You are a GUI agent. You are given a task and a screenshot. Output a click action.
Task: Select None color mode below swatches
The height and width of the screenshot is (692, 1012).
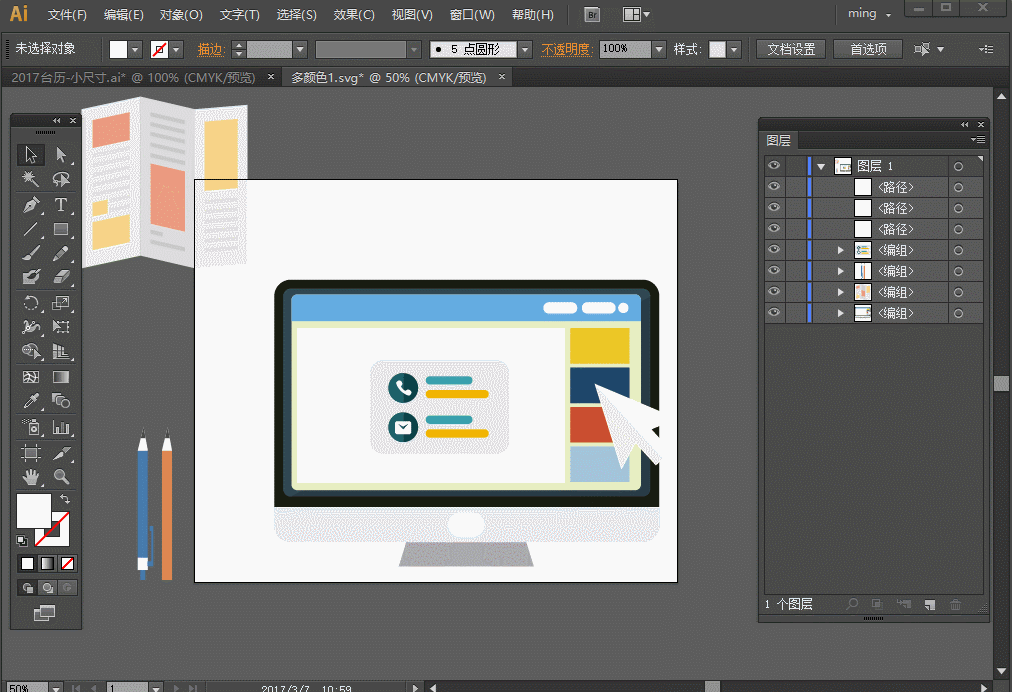[67, 564]
